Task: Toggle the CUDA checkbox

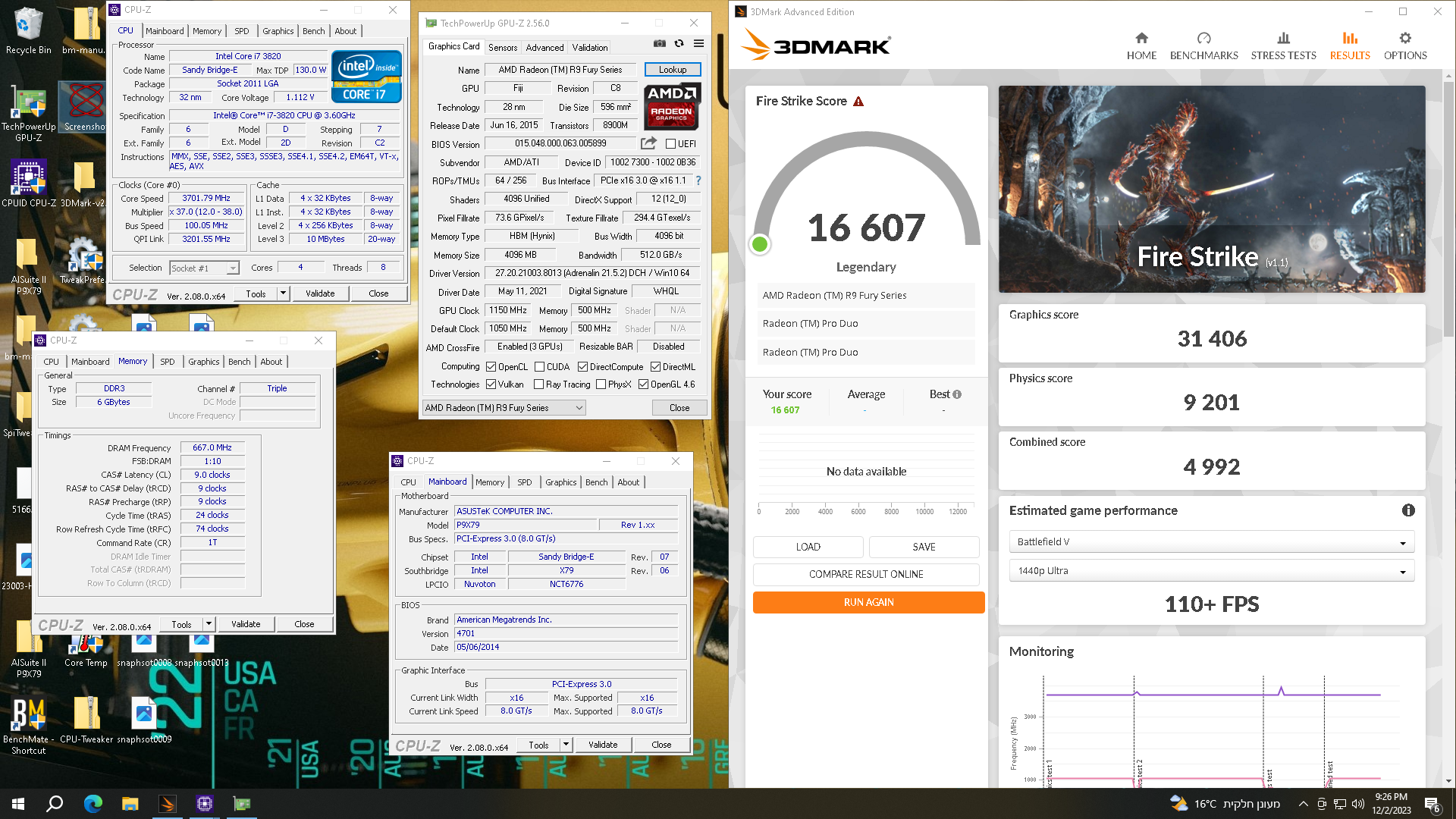Action: click(x=539, y=367)
